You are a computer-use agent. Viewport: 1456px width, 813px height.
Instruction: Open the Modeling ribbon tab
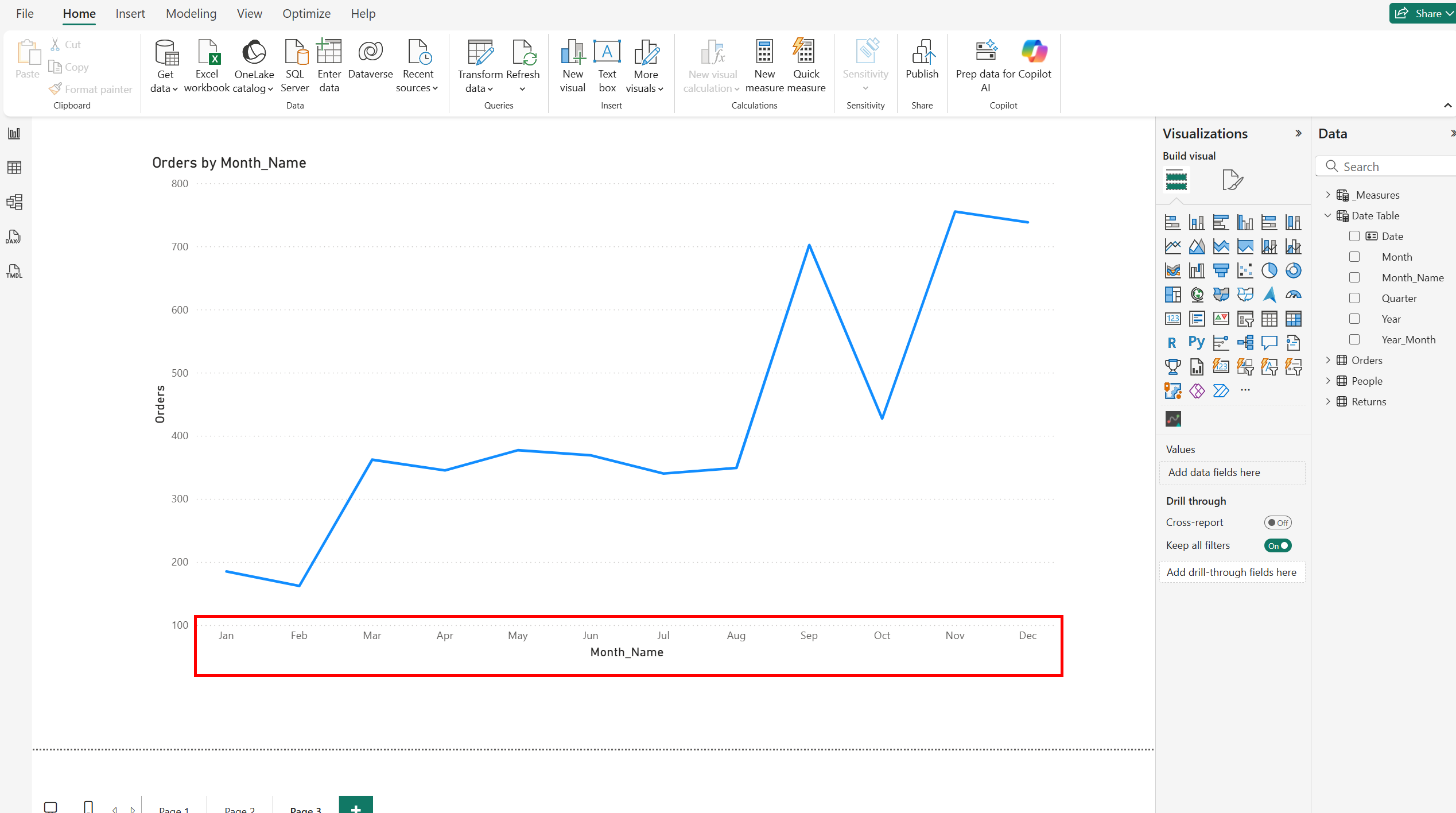[191, 14]
